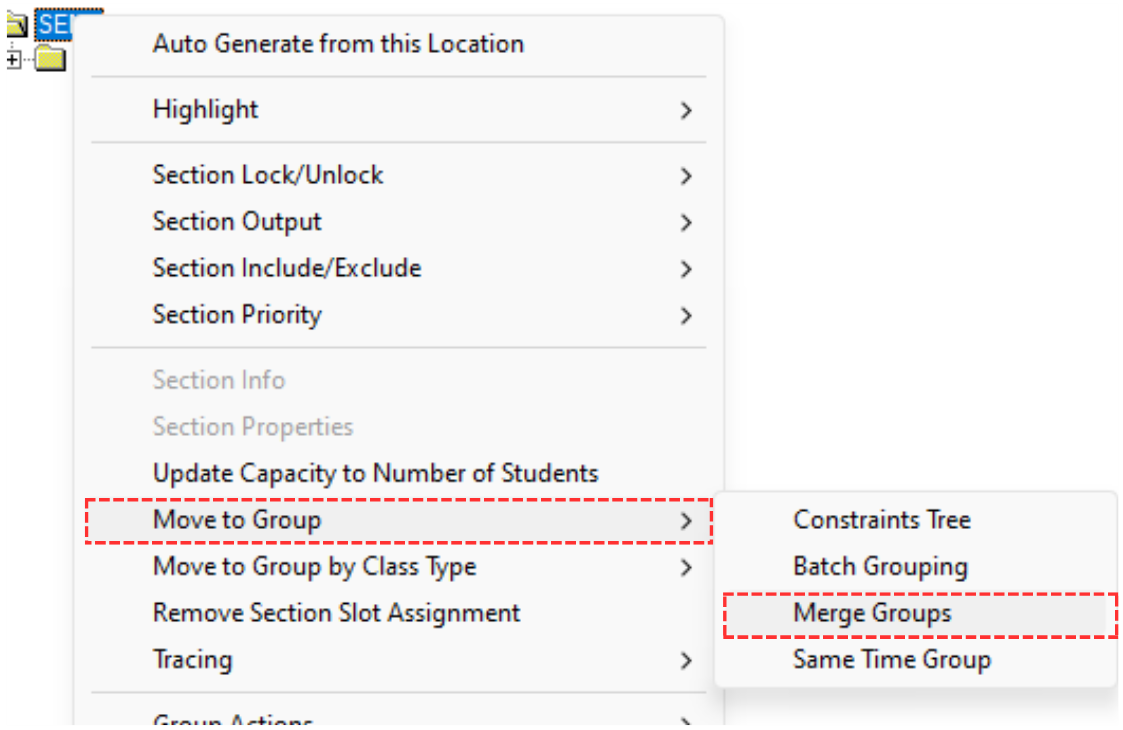Choose Remove Section Slot Assignment

point(336,613)
